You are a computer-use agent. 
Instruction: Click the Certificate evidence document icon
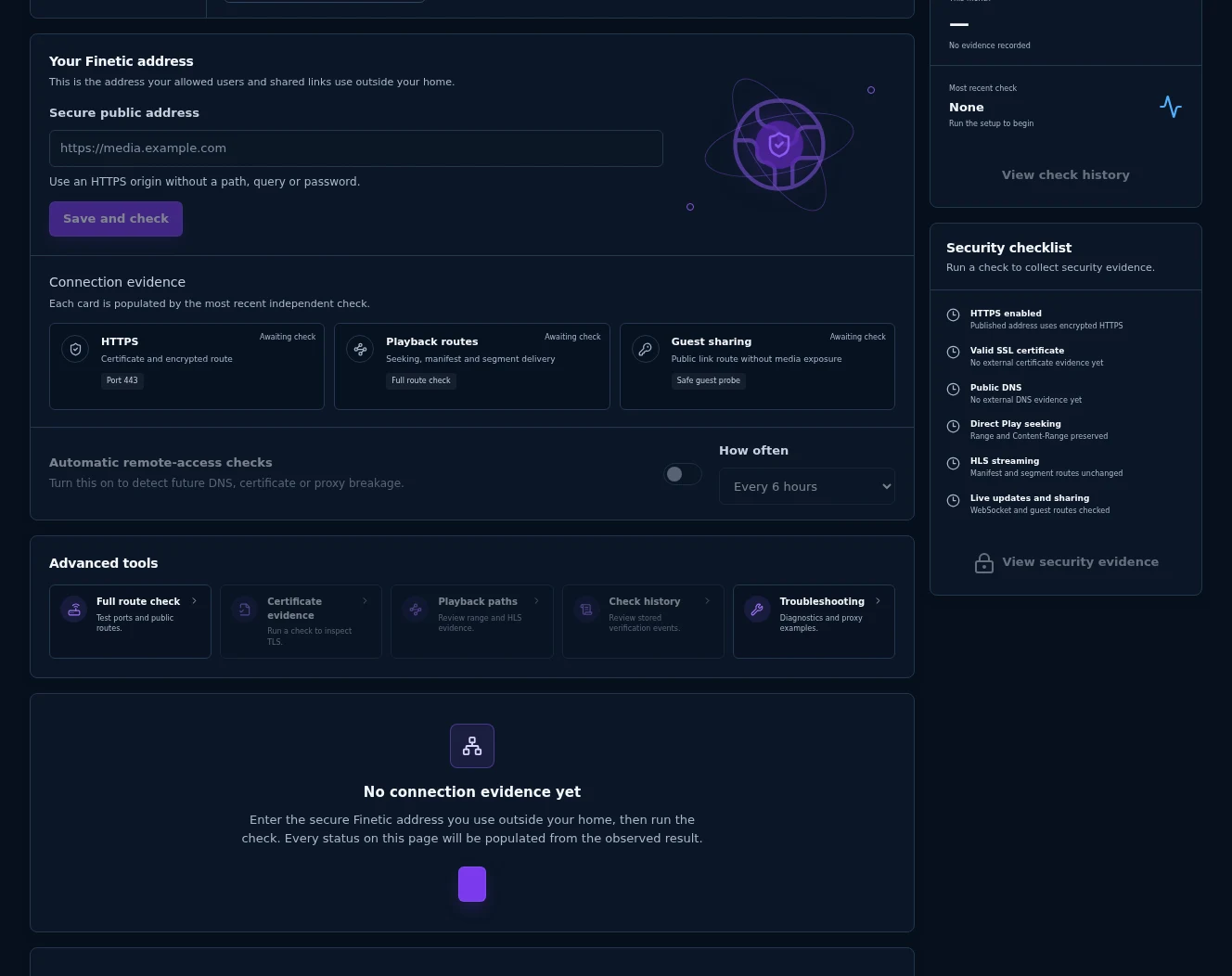[x=245, y=610]
